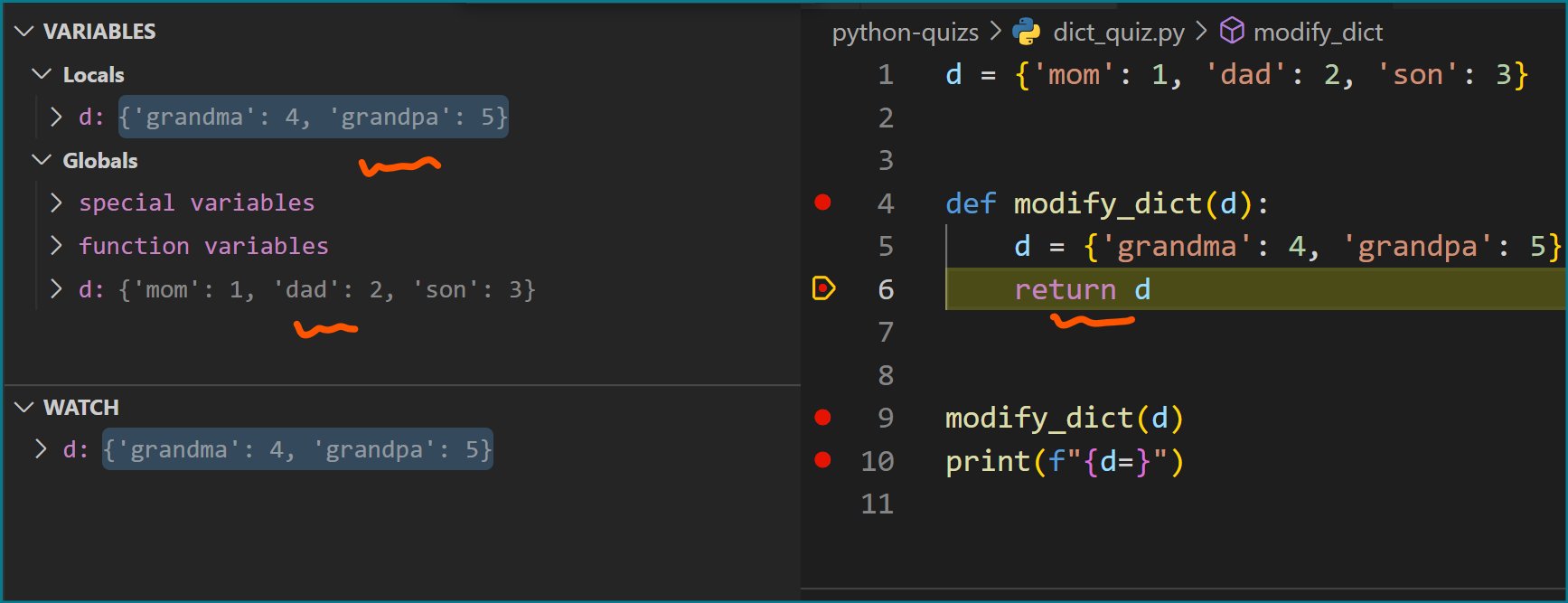Select Locals scope label

pyautogui.click(x=94, y=75)
